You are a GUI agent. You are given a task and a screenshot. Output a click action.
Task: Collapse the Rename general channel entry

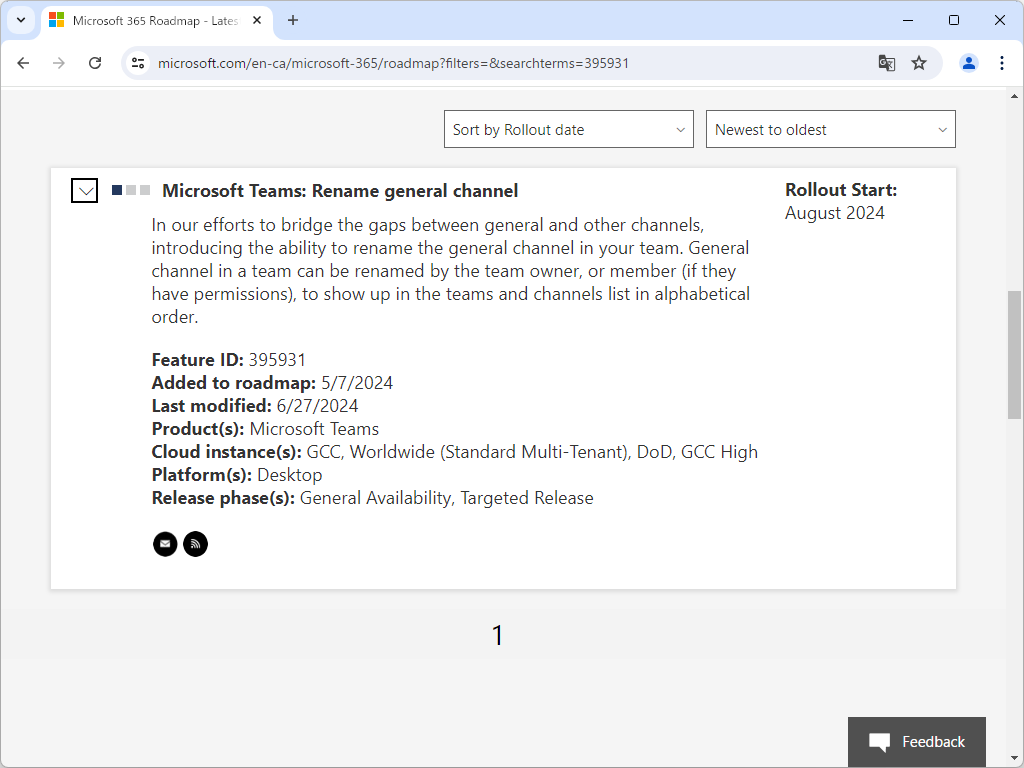pyautogui.click(x=84, y=190)
